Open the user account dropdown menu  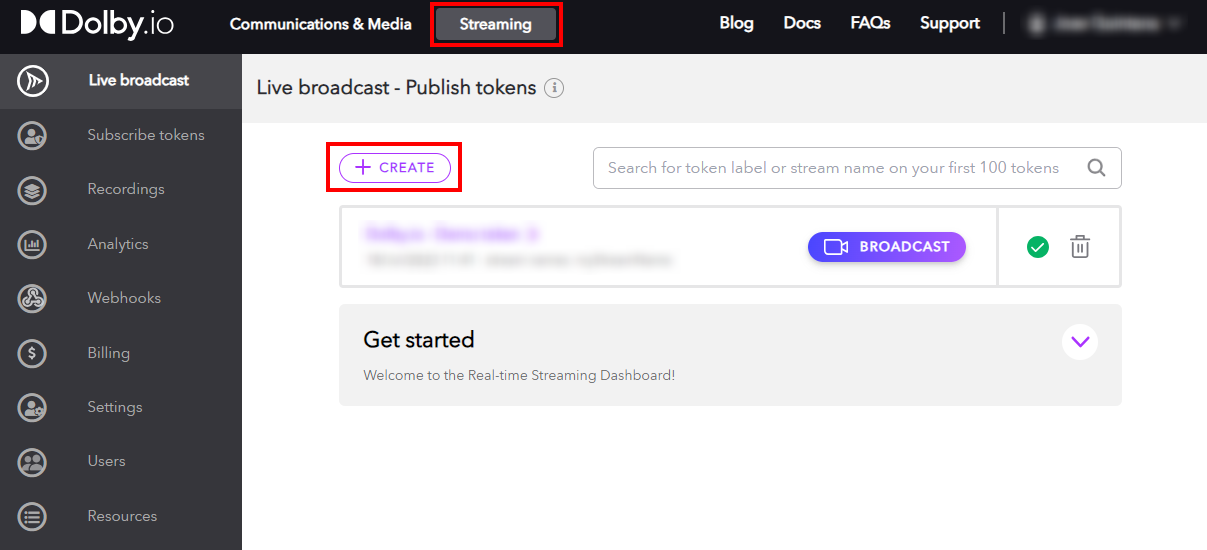click(1103, 23)
